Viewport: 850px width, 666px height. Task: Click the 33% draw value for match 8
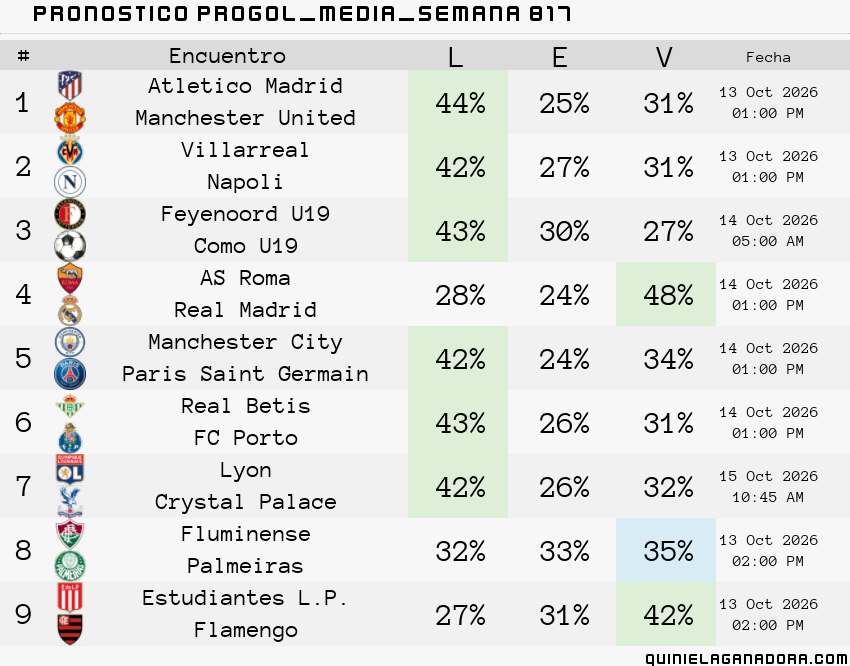click(x=564, y=551)
